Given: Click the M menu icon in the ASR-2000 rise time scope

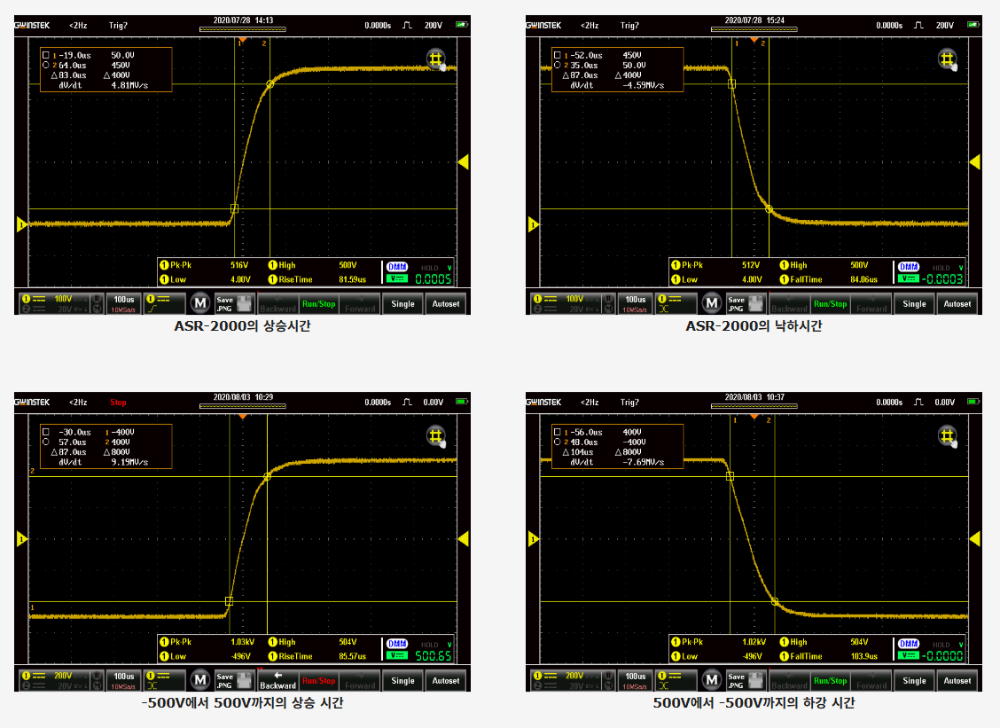Looking at the screenshot, I should pos(200,304).
